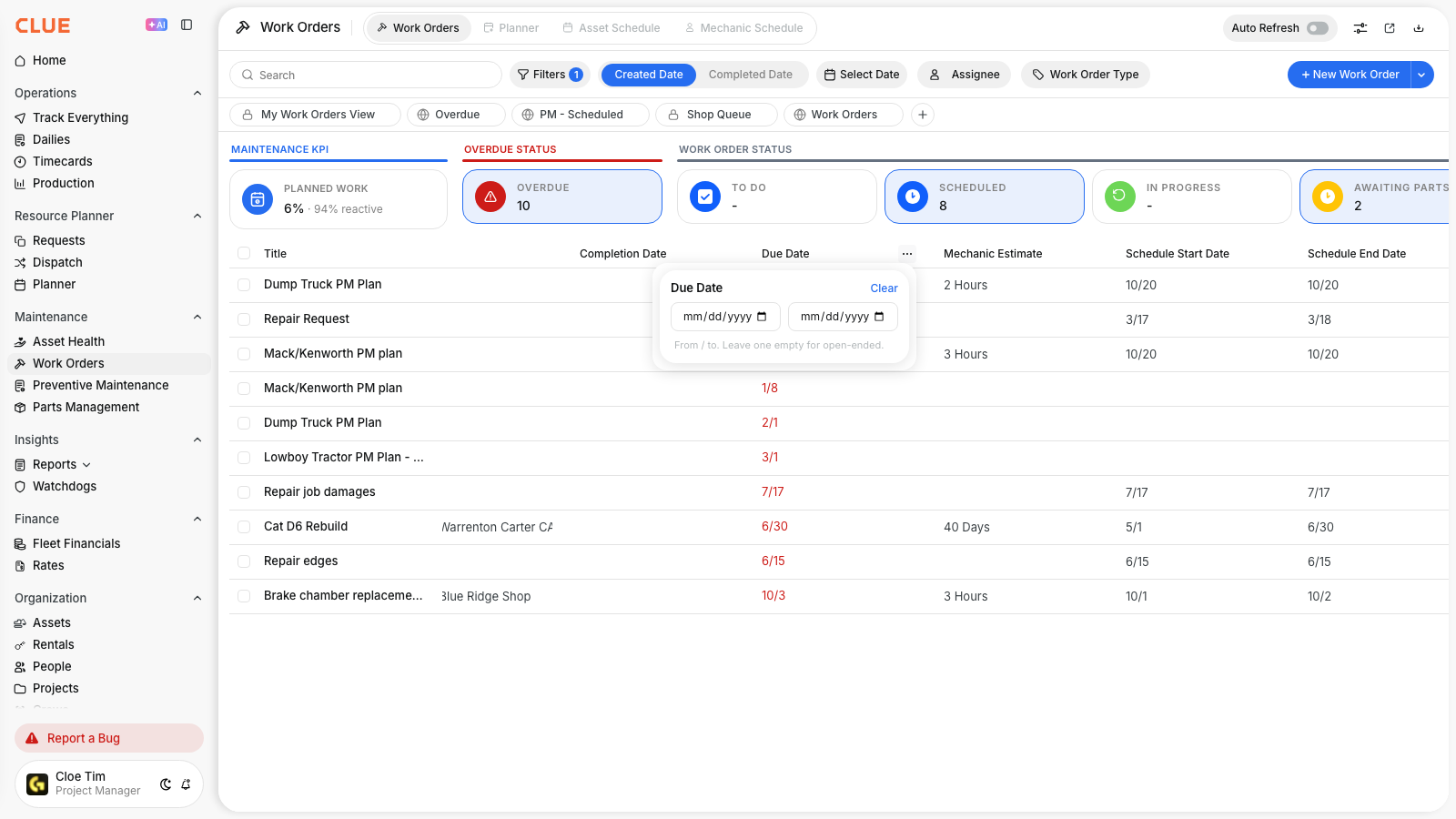
Task: Collapse the Insights sidebar section
Action: click(x=197, y=440)
